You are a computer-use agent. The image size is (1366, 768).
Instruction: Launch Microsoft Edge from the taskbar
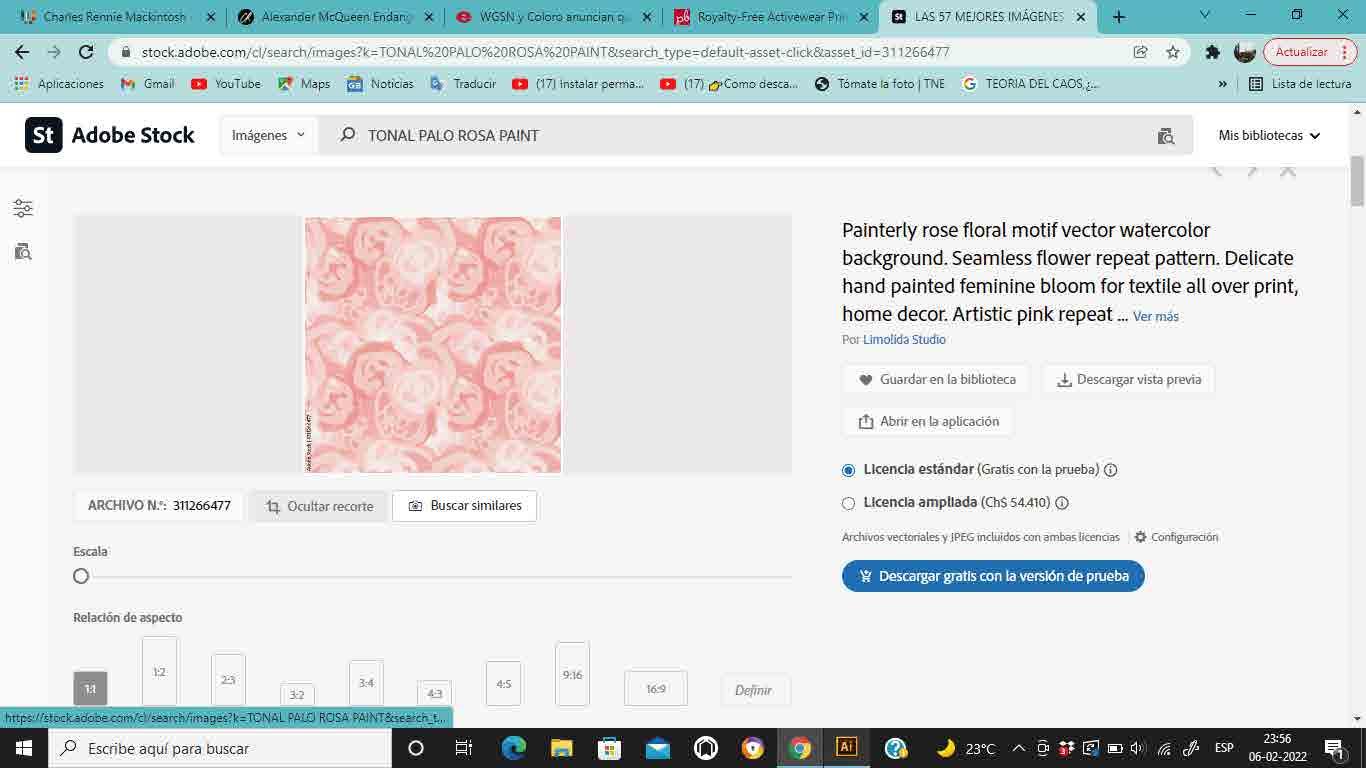(513, 748)
